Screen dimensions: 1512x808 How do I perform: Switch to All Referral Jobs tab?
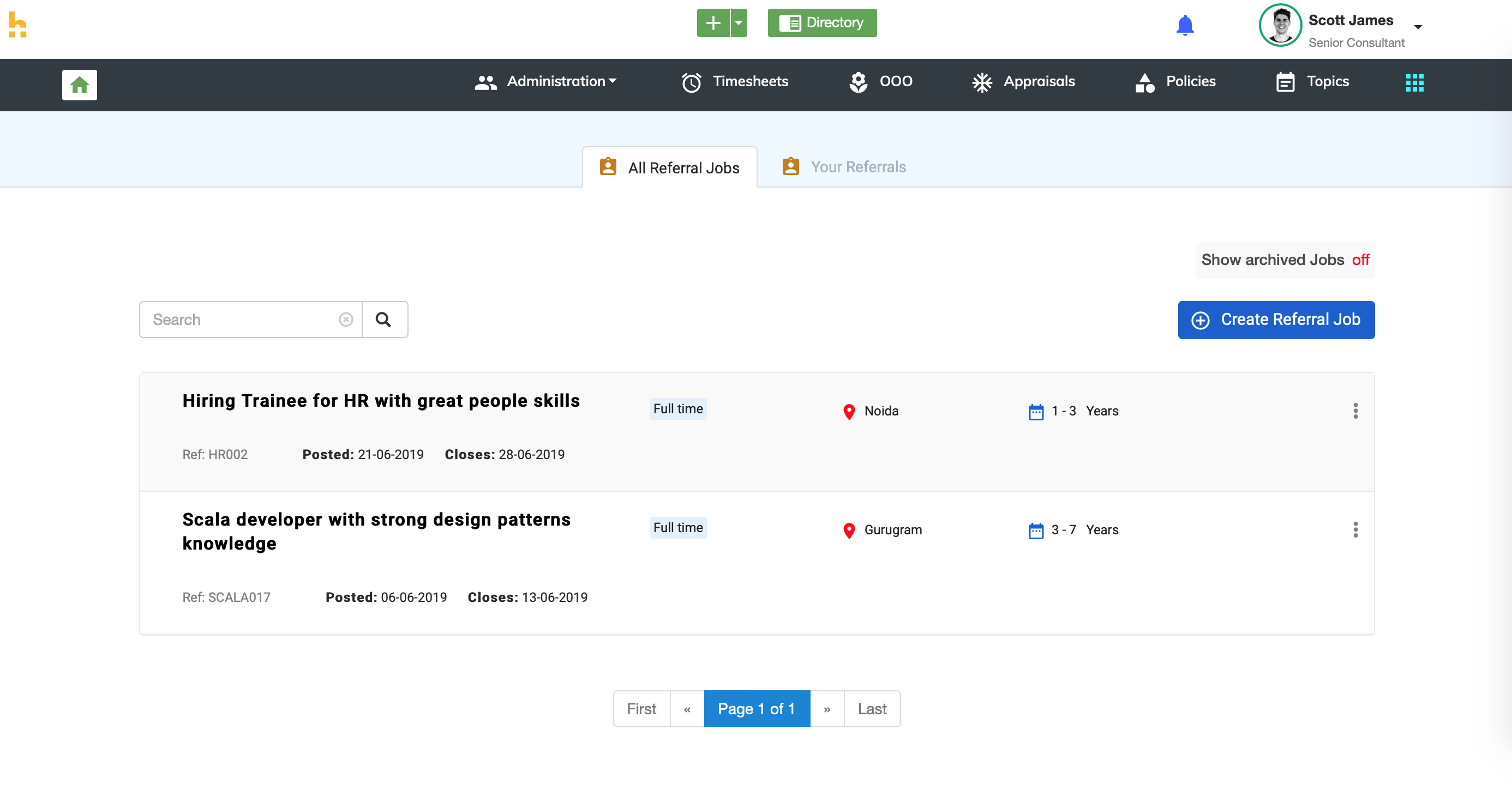pyautogui.click(x=669, y=167)
